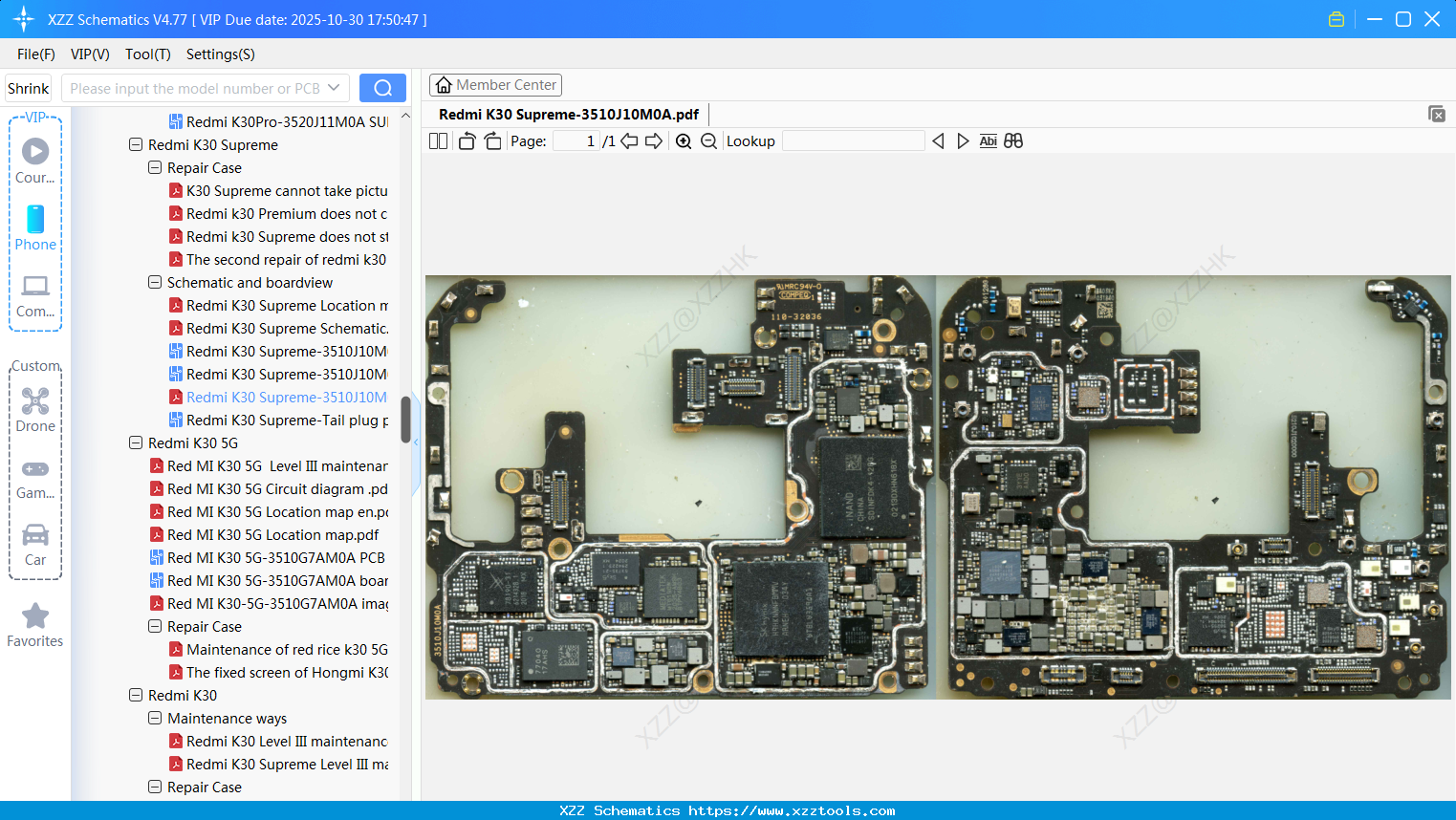
Task: Click the Shrink button
Action: click(x=29, y=88)
